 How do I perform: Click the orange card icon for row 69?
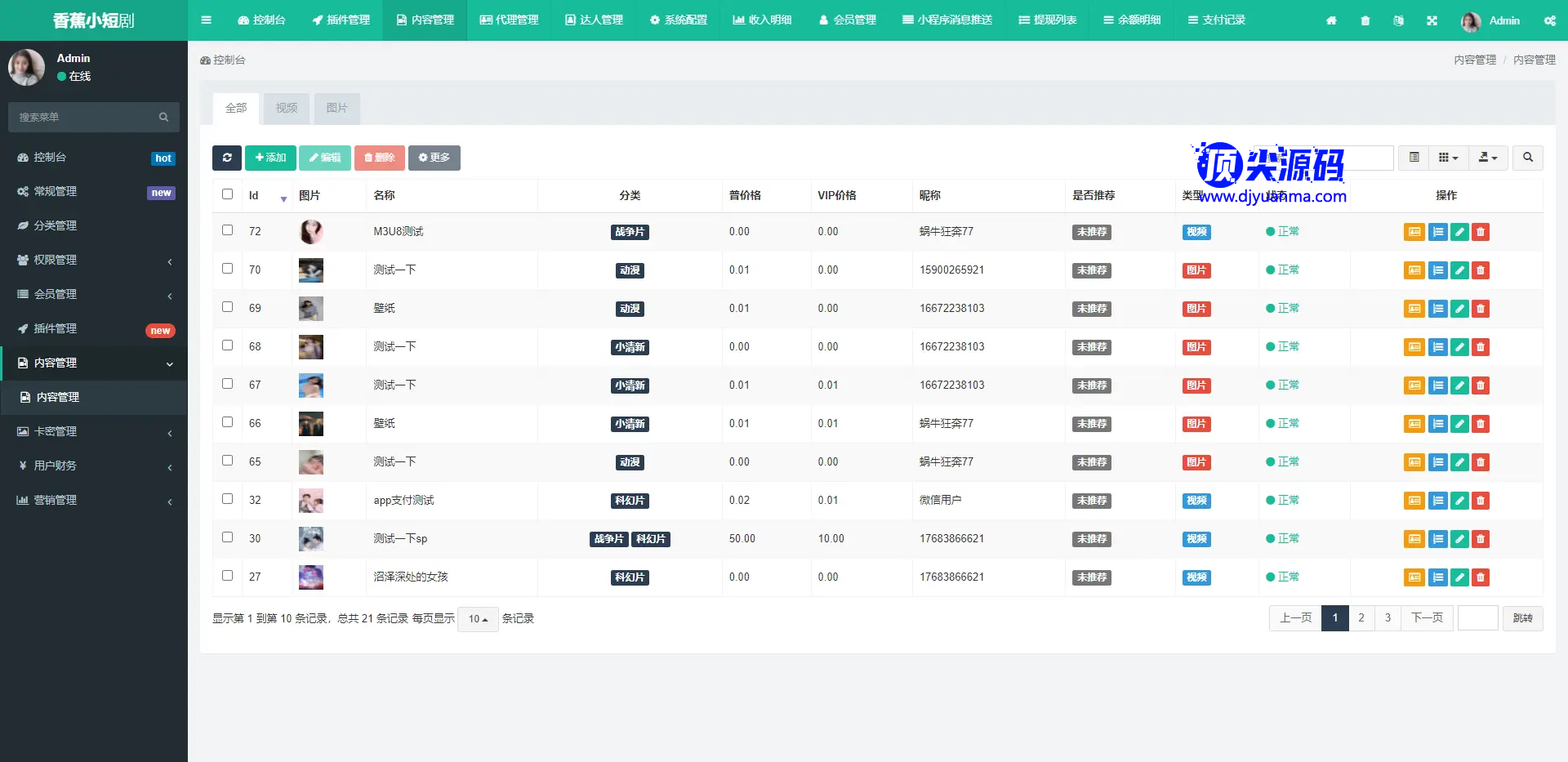(x=1414, y=309)
